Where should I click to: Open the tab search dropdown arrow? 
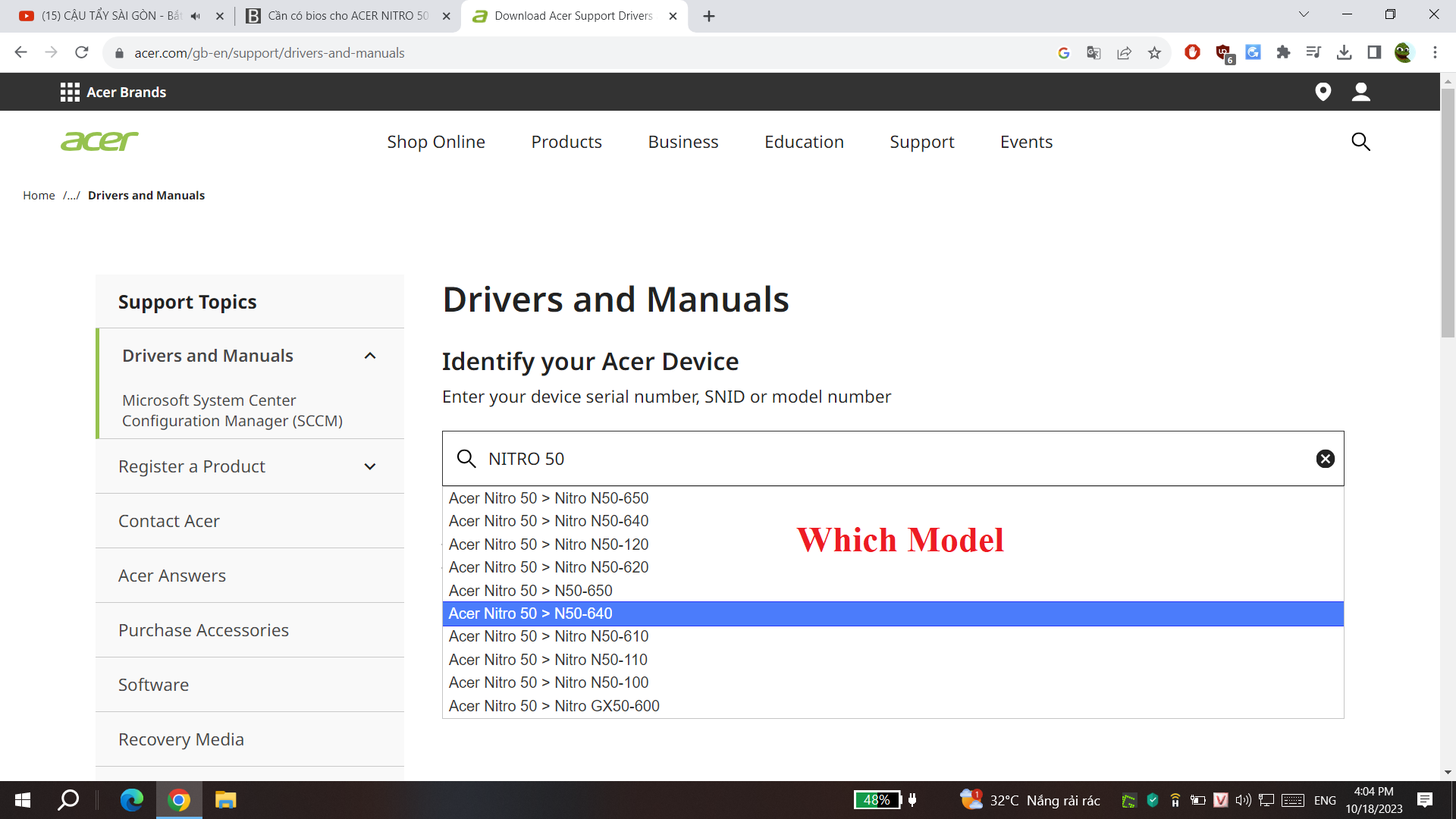point(1304,14)
